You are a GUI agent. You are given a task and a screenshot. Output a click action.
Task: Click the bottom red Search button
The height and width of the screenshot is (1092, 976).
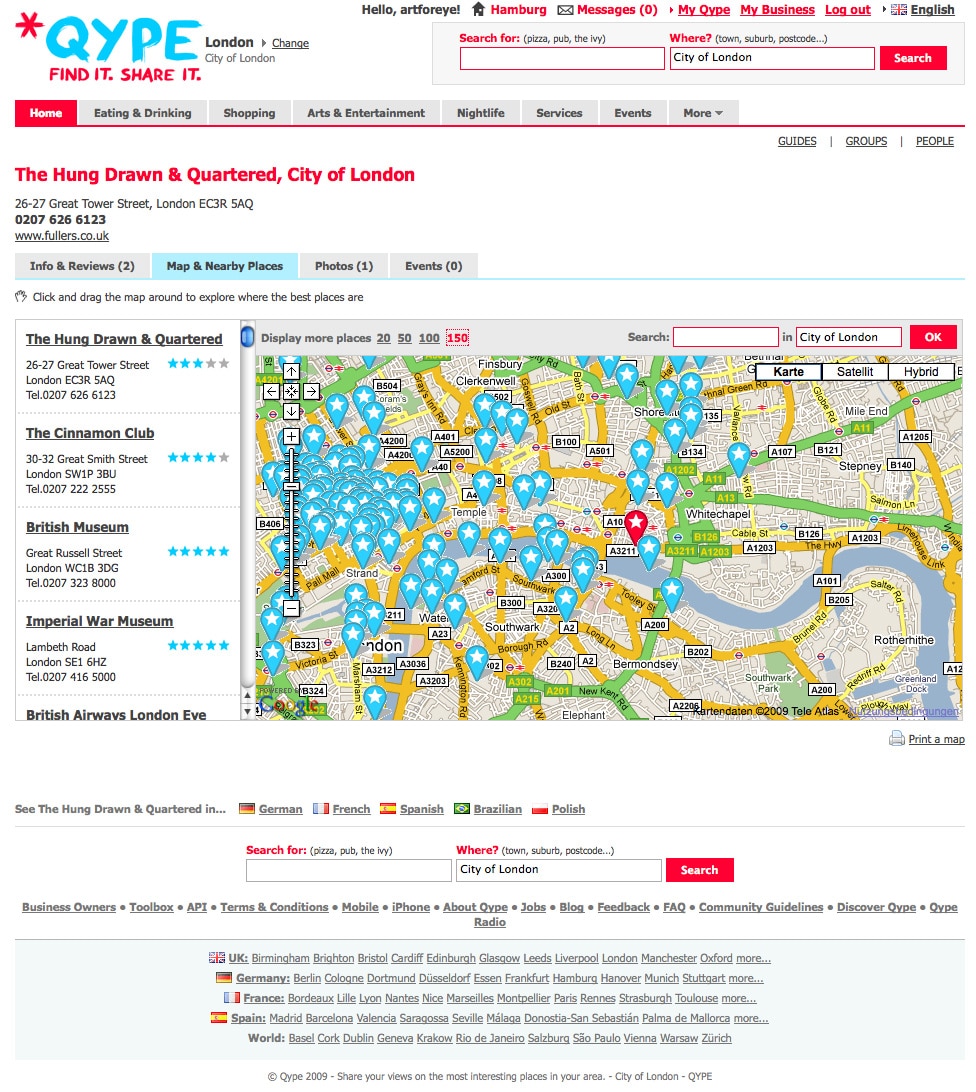(699, 870)
